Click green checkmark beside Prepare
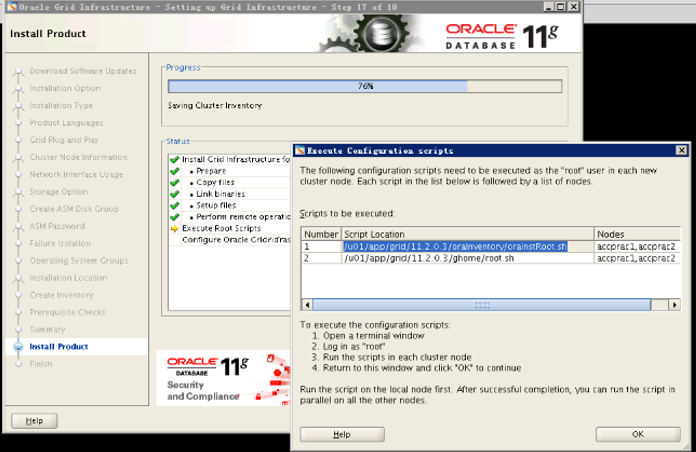 pyautogui.click(x=174, y=171)
